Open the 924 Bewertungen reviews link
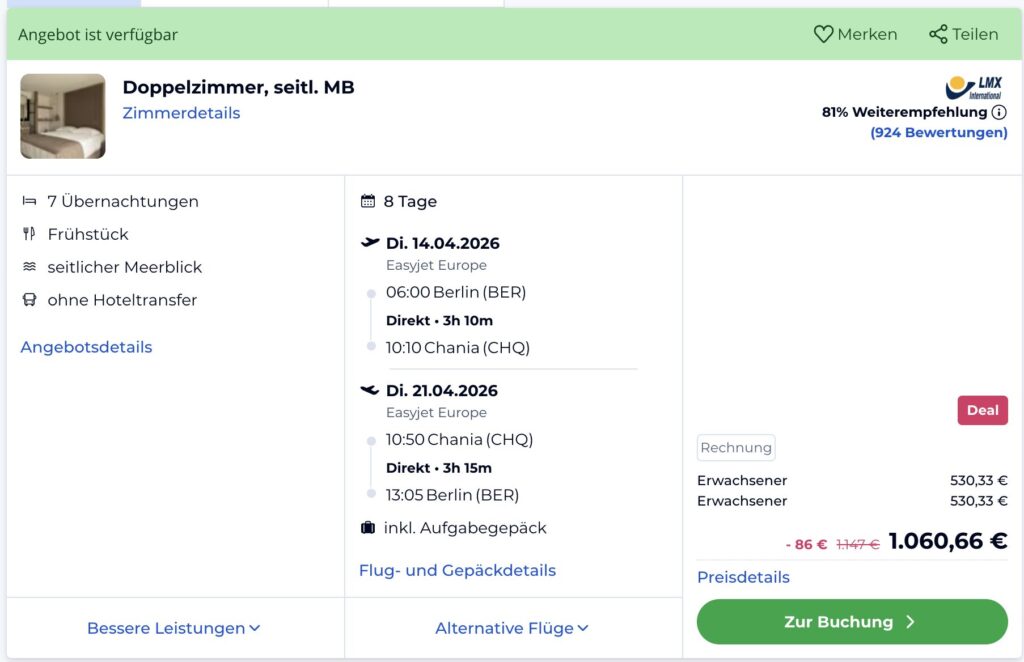This screenshot has height=662, width=1024. click(939, 132)
